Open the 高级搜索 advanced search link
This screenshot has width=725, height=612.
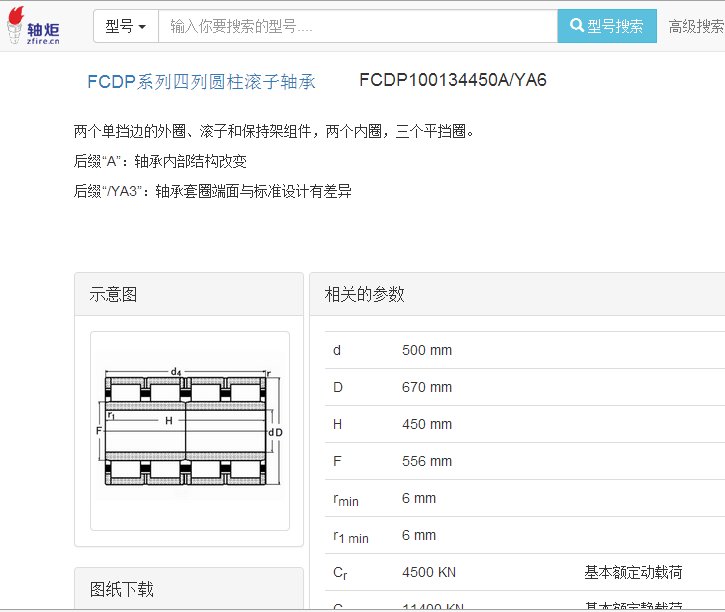click(696, 26)
